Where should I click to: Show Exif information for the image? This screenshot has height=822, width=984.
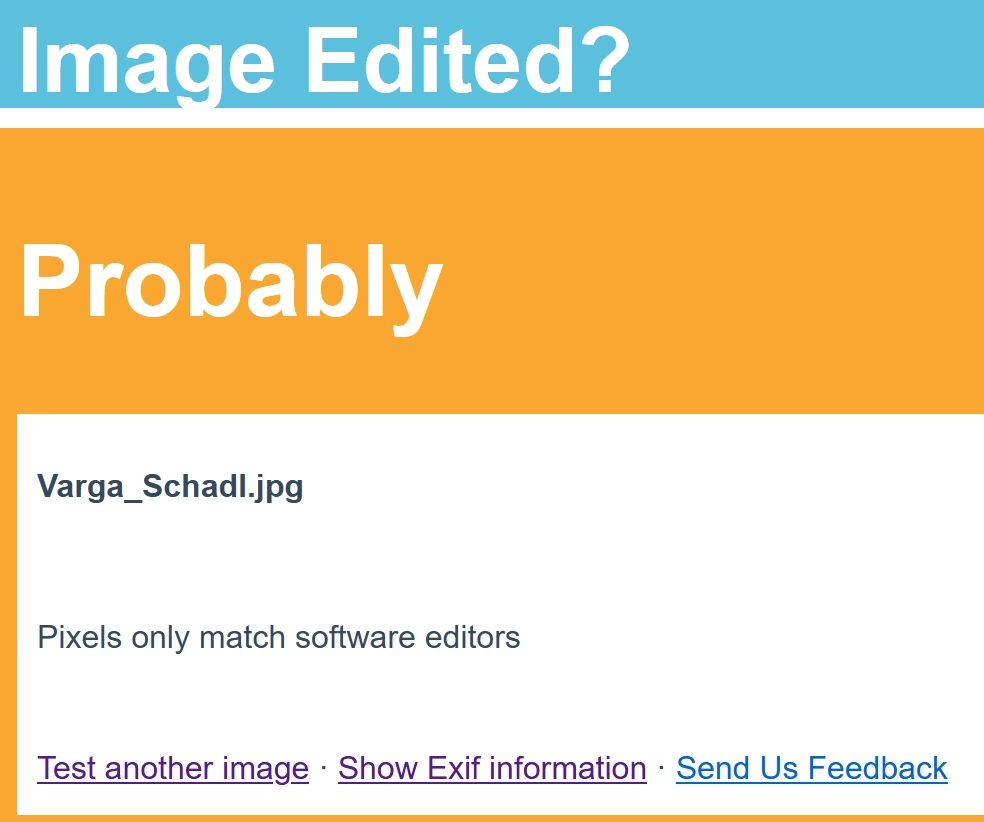point(492,769)
